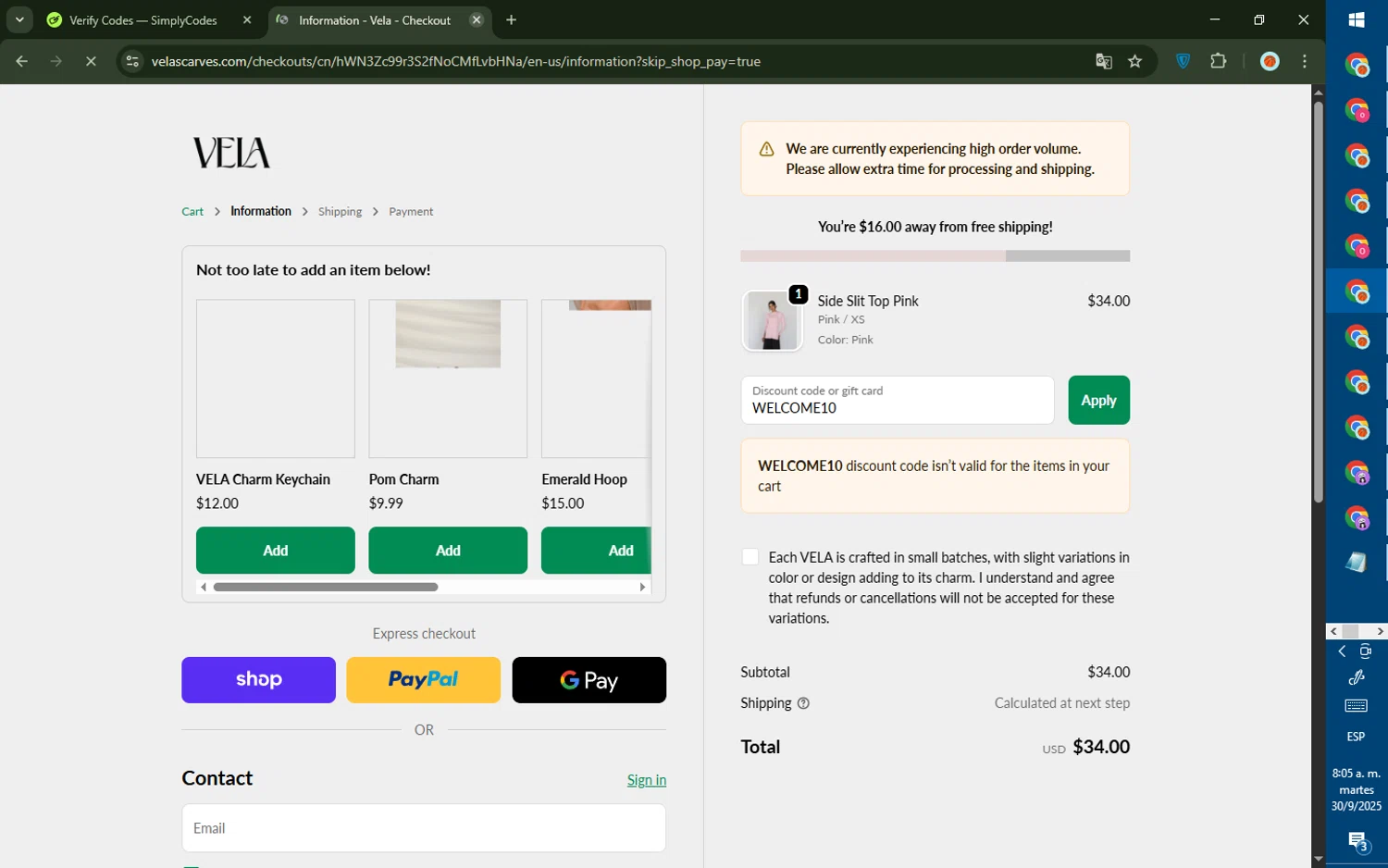
Task: Open the Windows notification center icon
Action: (x=1357, y=842)
